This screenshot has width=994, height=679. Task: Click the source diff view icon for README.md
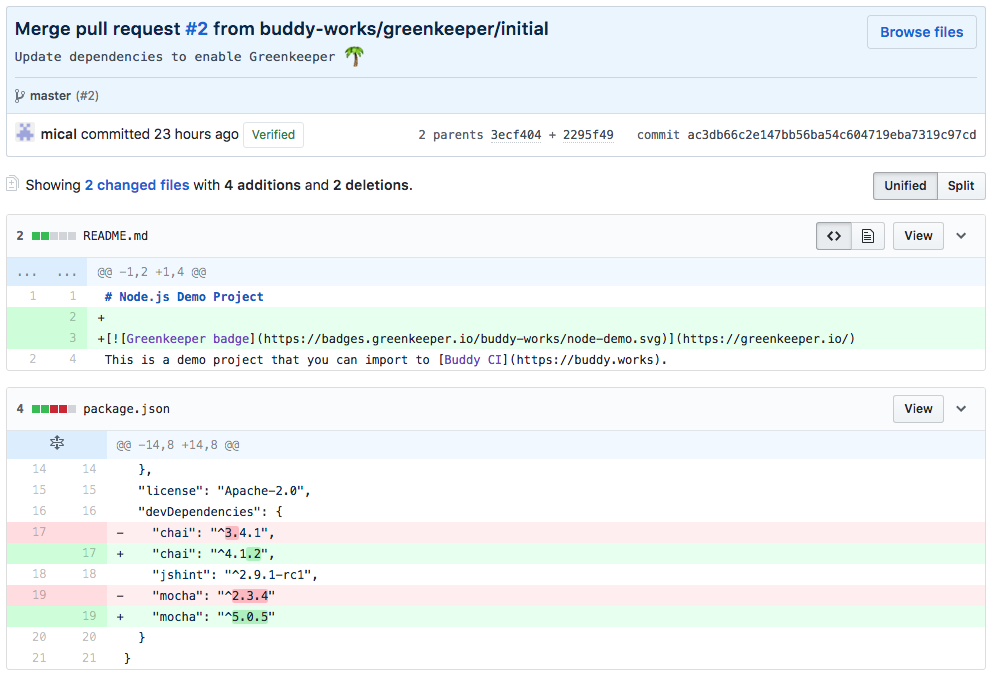(834, 236)
